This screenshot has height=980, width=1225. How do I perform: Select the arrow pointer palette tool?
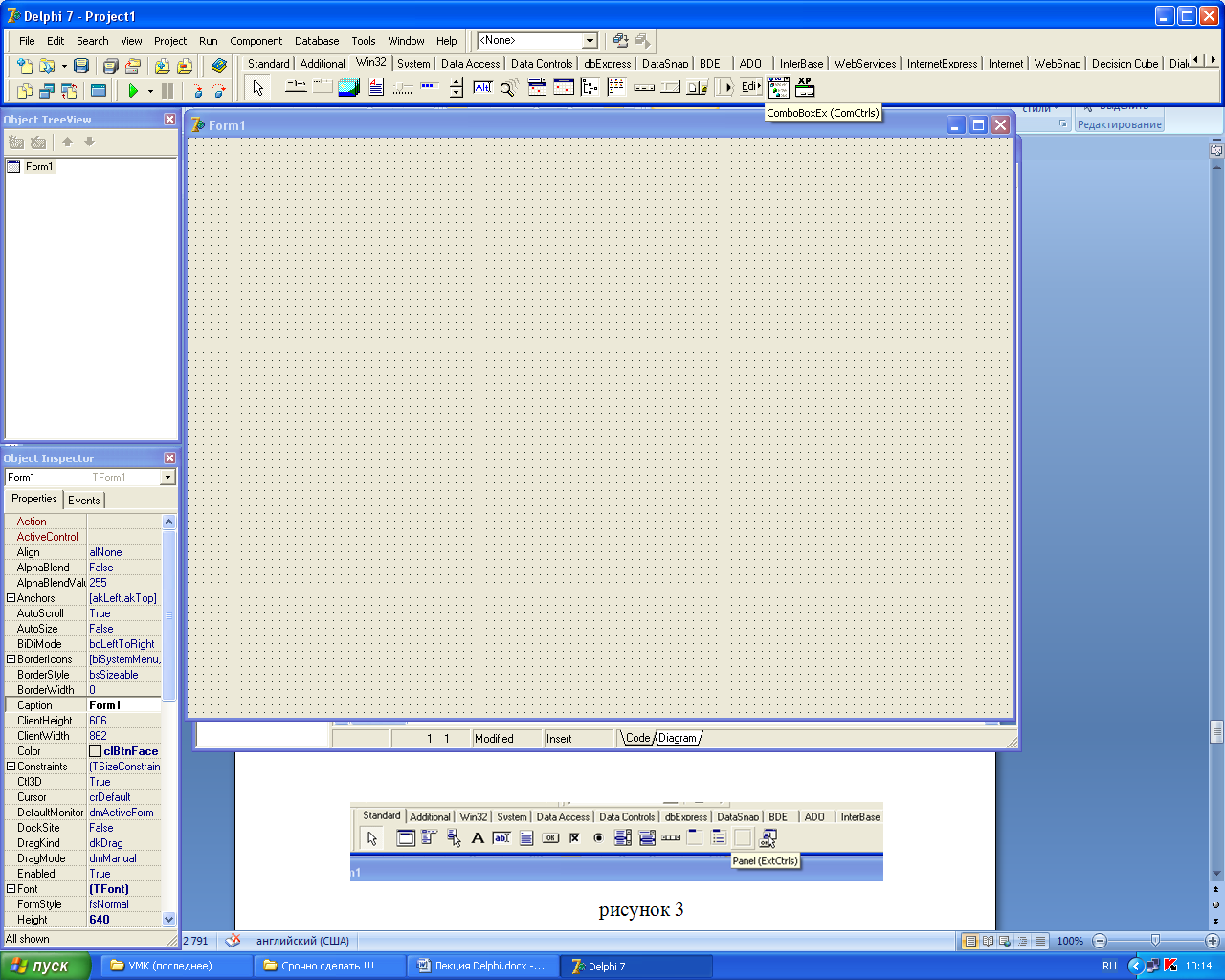point(257,88)
